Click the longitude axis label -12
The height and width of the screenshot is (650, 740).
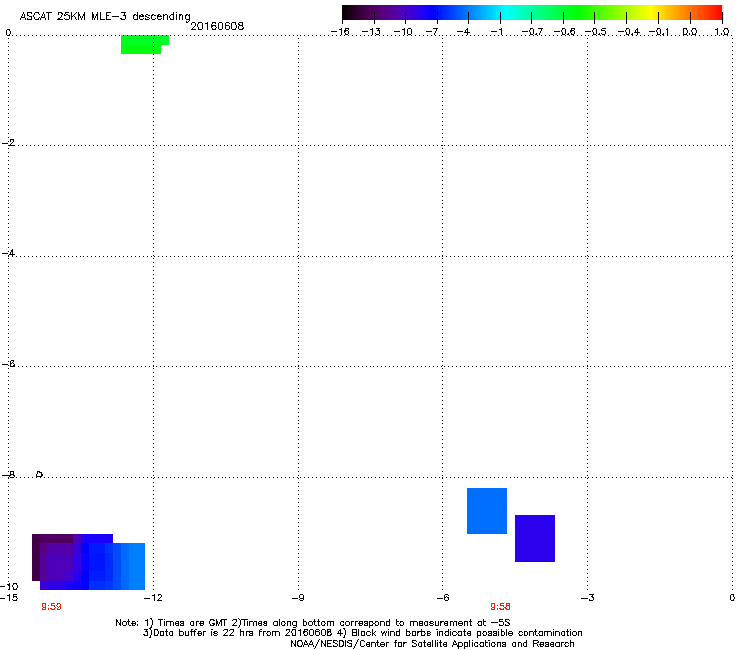point(153,598)
